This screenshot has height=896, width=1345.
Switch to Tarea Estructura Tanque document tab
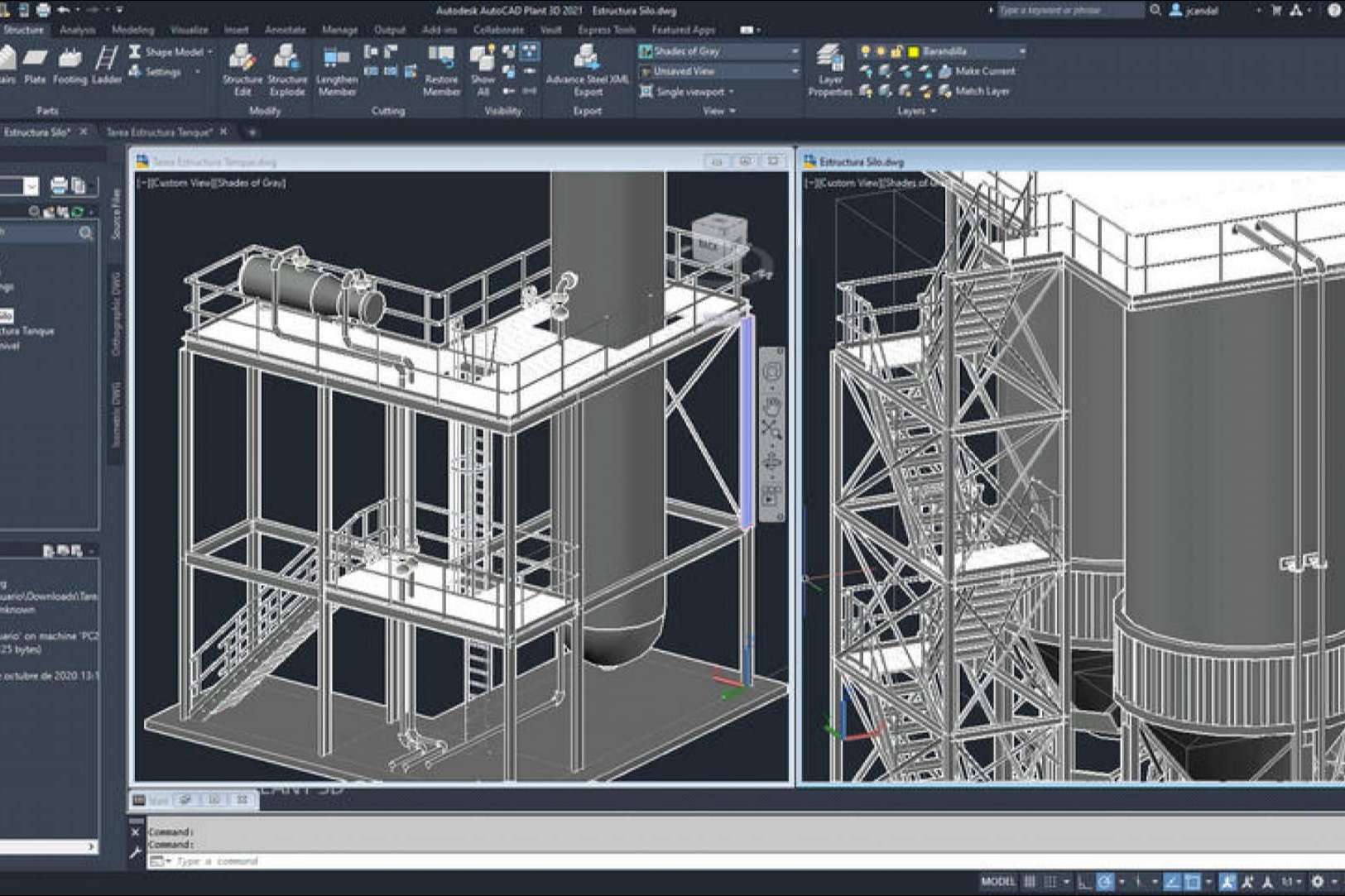click(159, 132)
